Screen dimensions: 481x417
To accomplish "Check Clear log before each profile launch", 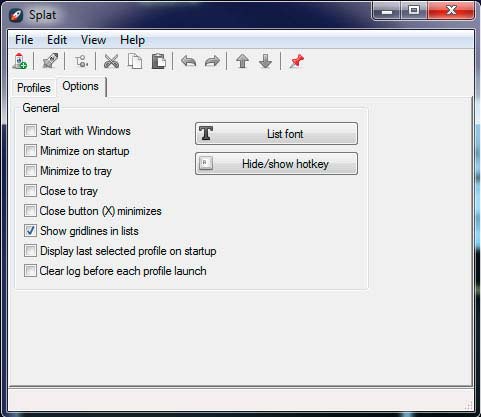I will click(30, 271).
